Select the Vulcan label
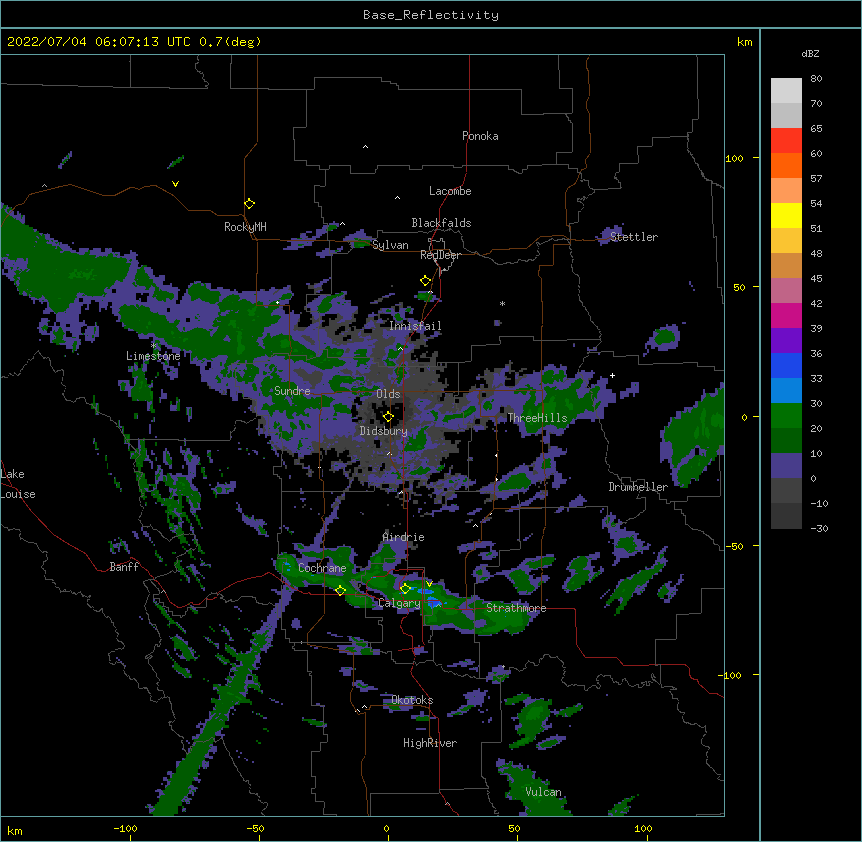The width and height of the screenshot is (862, 842). coord(543,792)
